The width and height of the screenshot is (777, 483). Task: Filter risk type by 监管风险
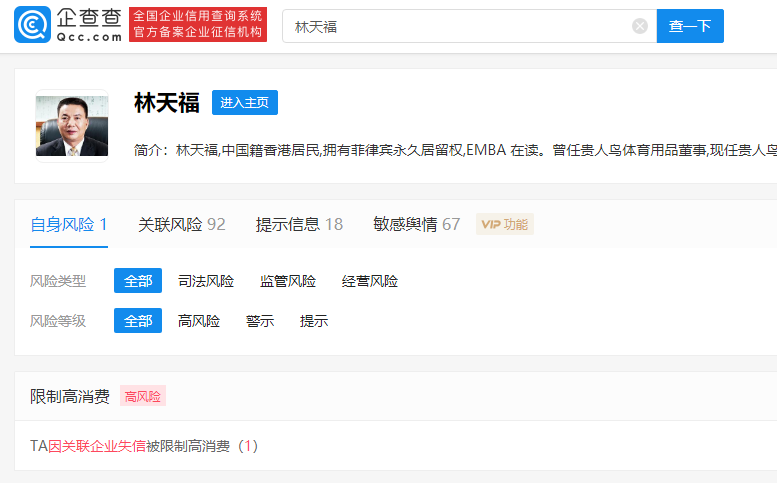287,281
